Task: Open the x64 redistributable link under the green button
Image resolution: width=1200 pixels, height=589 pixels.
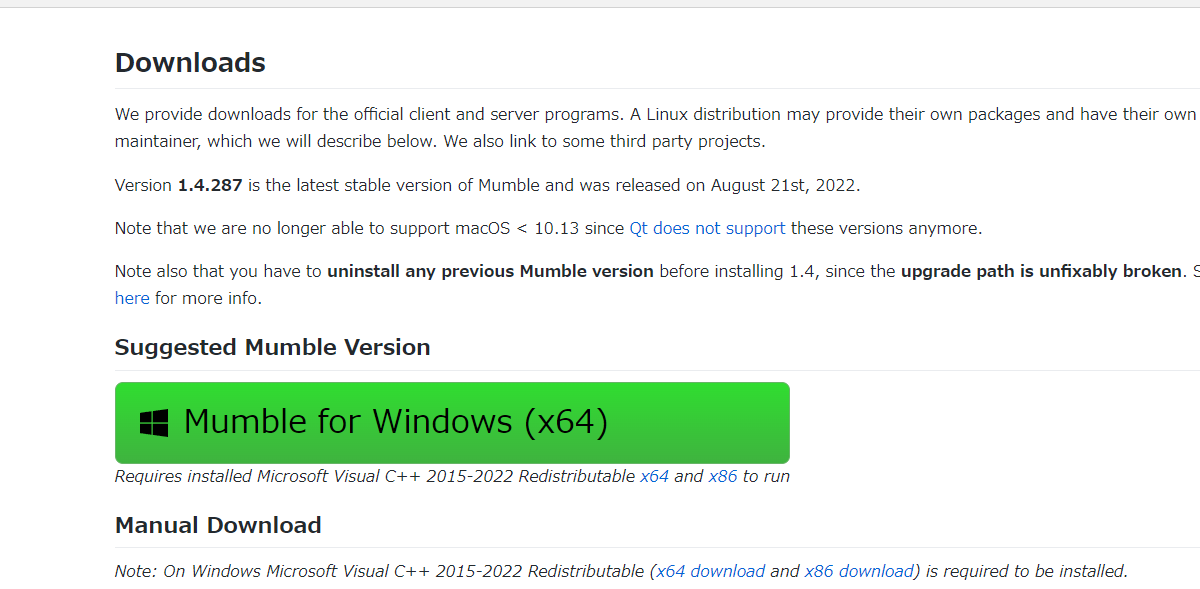Action: (654, 476)
